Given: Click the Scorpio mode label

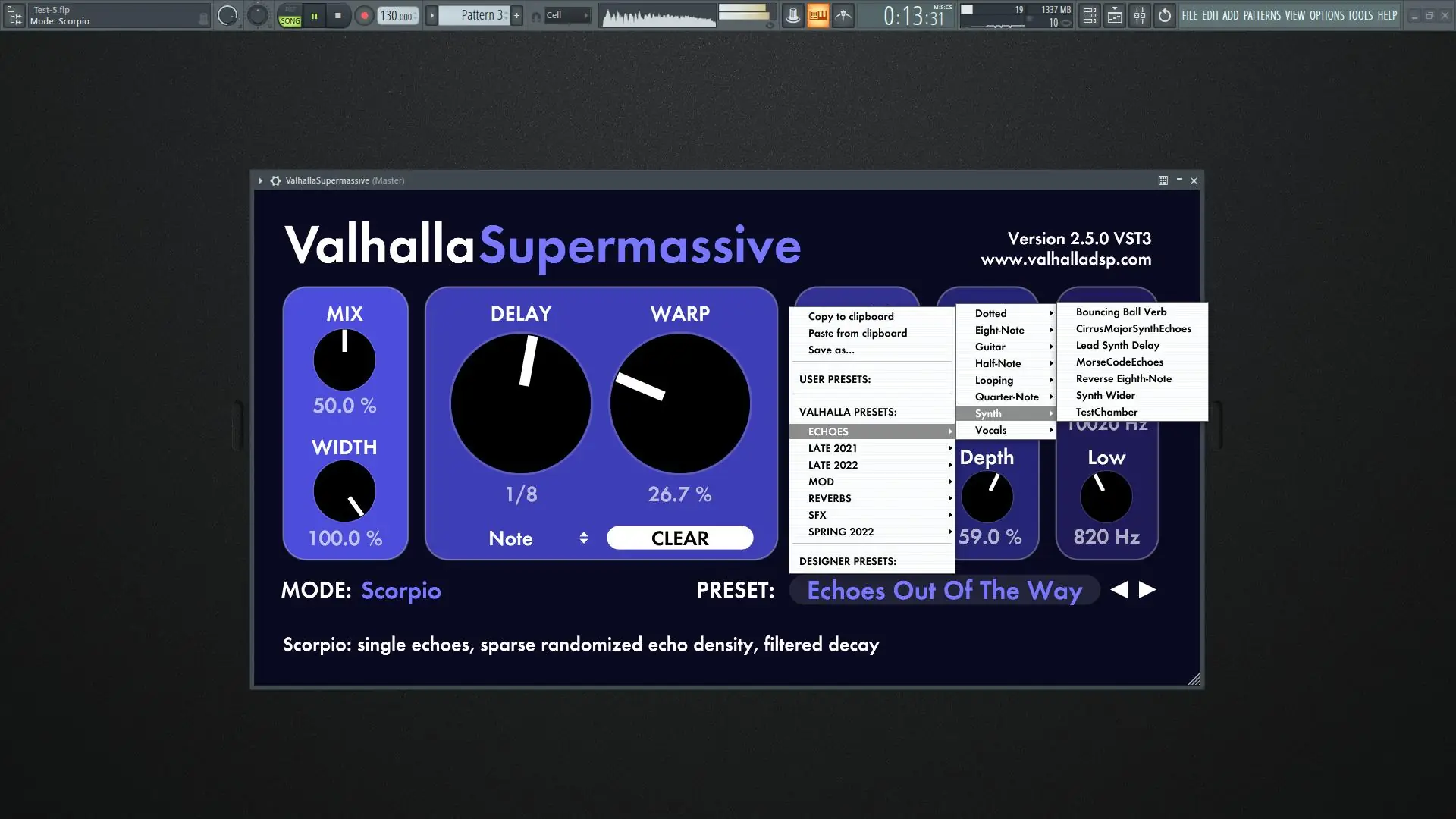Looking at the screenshot, I should pyautogui.click(x=400, y=590).
